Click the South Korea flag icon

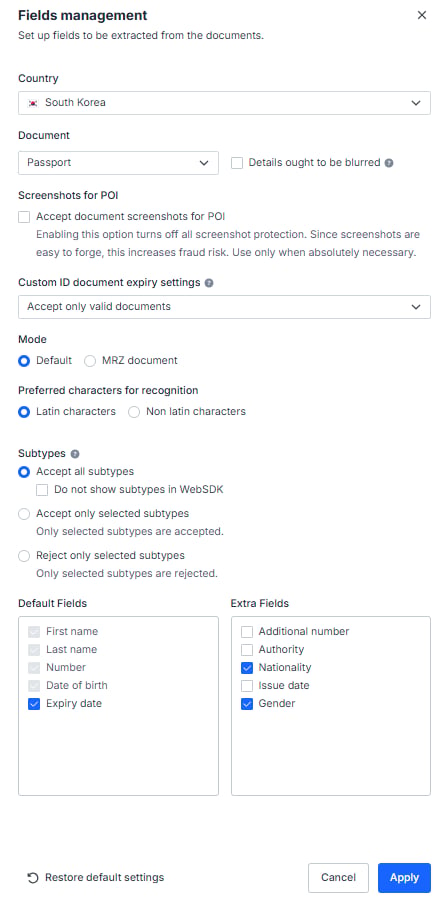[x=33, y=103]
